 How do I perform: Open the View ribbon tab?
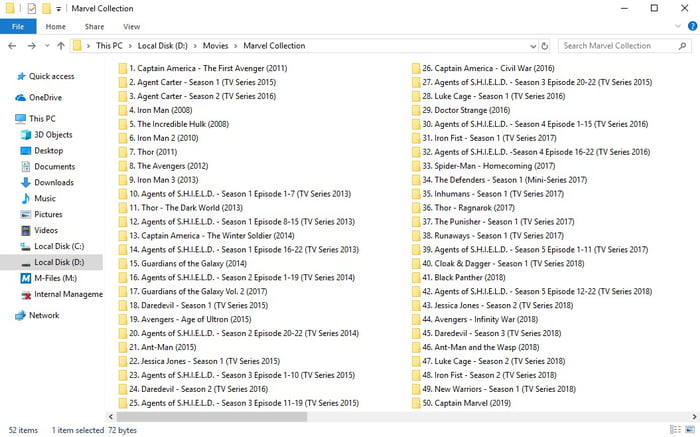[x=131, y=27]
